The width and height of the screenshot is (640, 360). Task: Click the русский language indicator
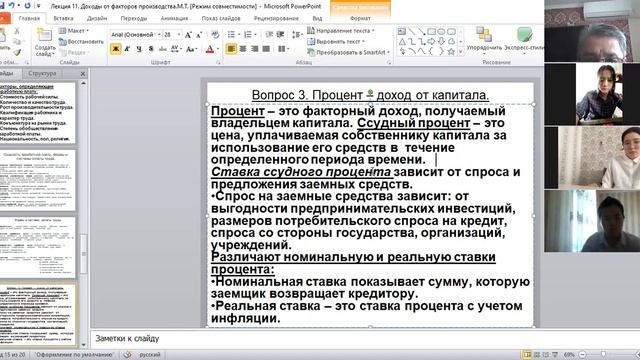[150, 355]
